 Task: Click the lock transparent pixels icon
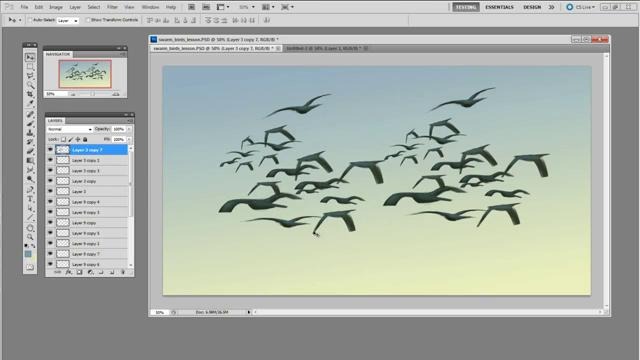pyautogui.click(x=63, y=140)
